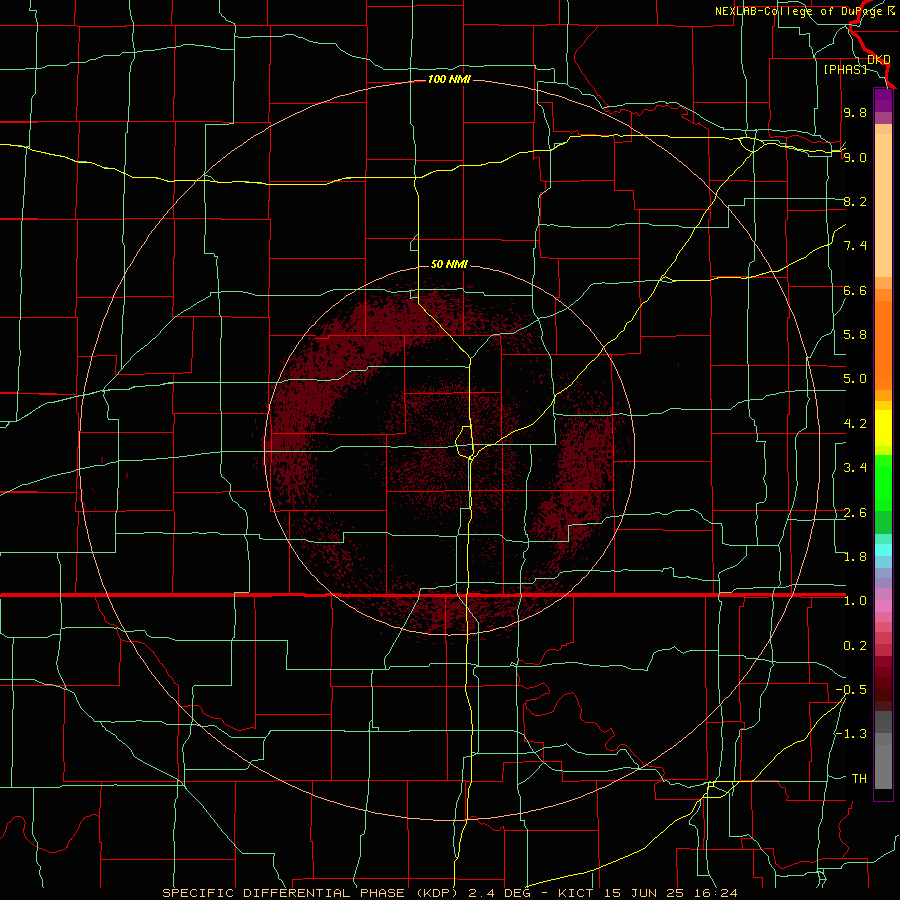Click the 50 NMI range ring label
Image resolution: width=900 pixels, height=900 pixels.
[x=449, y=264]
